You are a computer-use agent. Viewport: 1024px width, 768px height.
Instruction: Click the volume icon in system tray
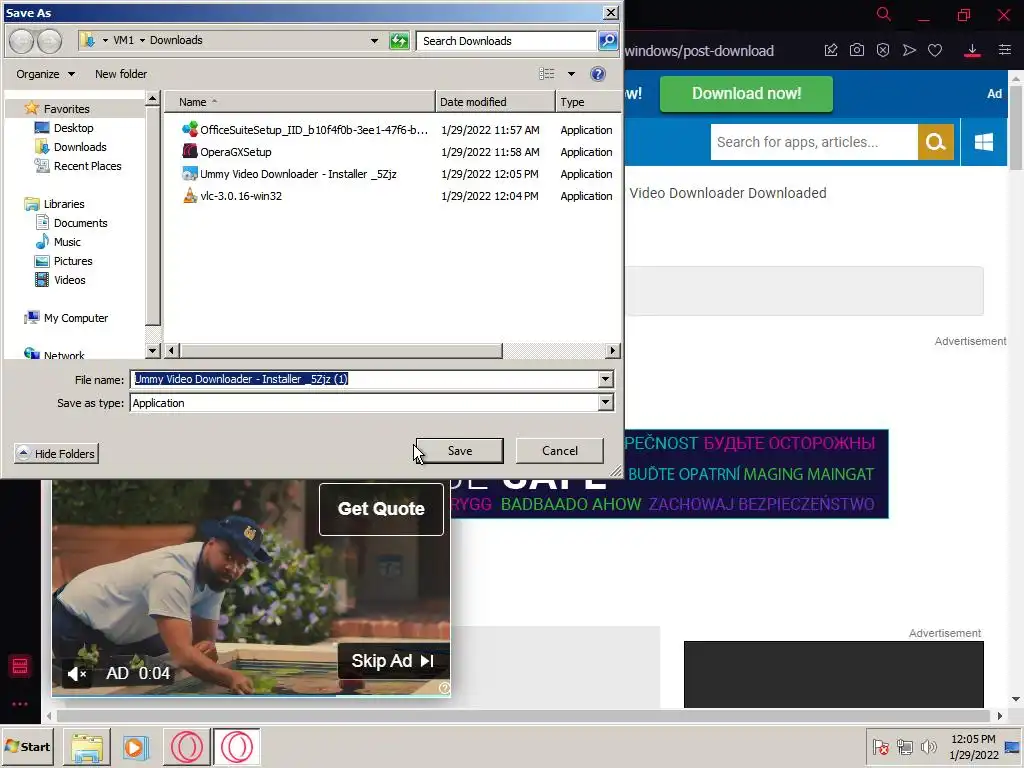tap(928, 746)
